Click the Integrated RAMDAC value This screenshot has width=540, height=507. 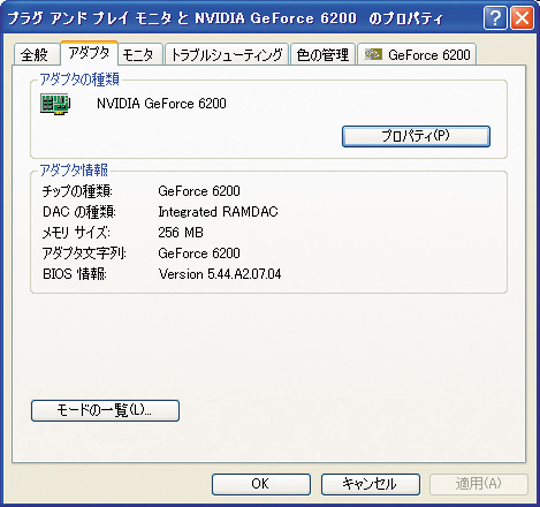[218, 212]
